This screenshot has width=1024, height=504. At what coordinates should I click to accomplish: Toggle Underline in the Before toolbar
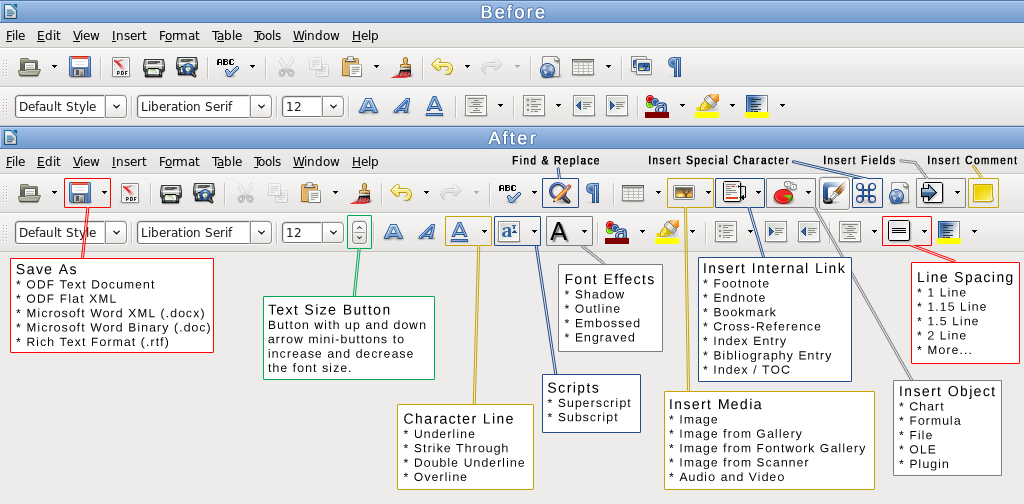(x=434, y=106)
